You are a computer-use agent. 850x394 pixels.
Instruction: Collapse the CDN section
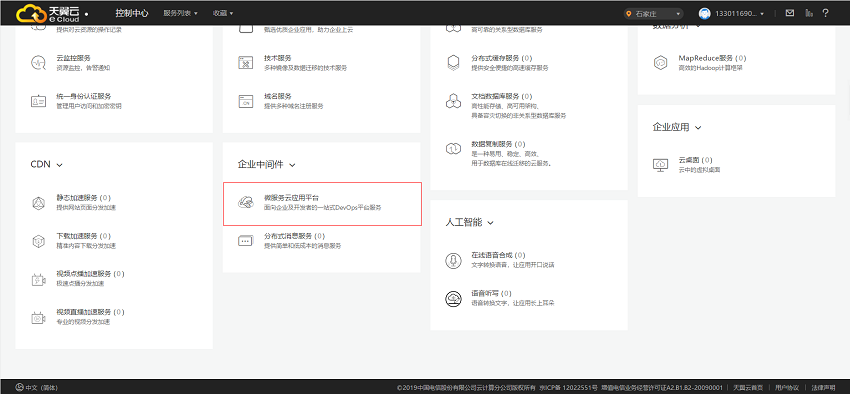click(60, 165)
